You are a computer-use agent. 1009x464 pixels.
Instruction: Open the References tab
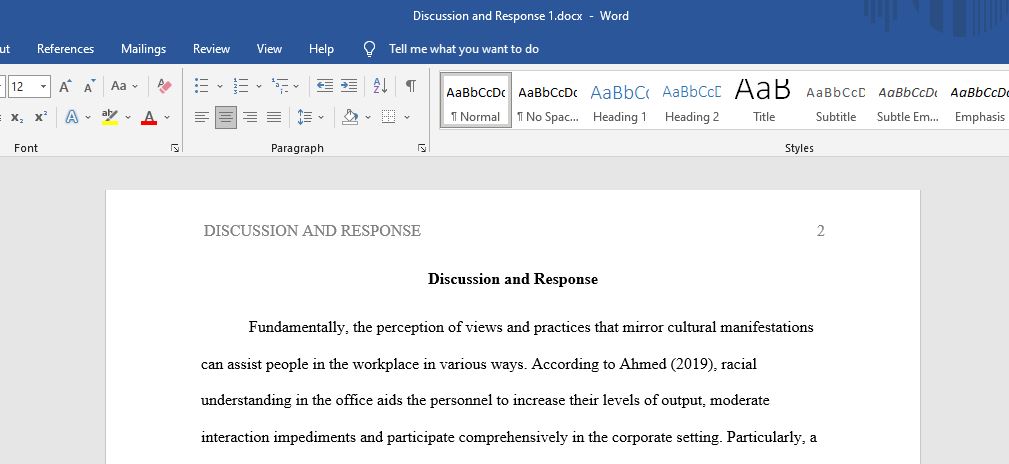pyautogui.click(x=66, y=49)
